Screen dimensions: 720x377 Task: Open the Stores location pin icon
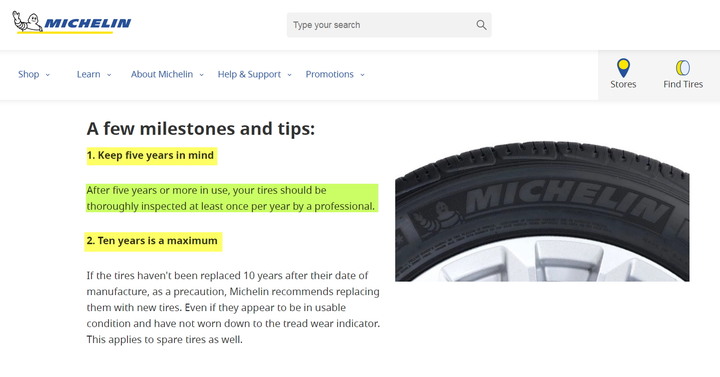coord(623,68)
